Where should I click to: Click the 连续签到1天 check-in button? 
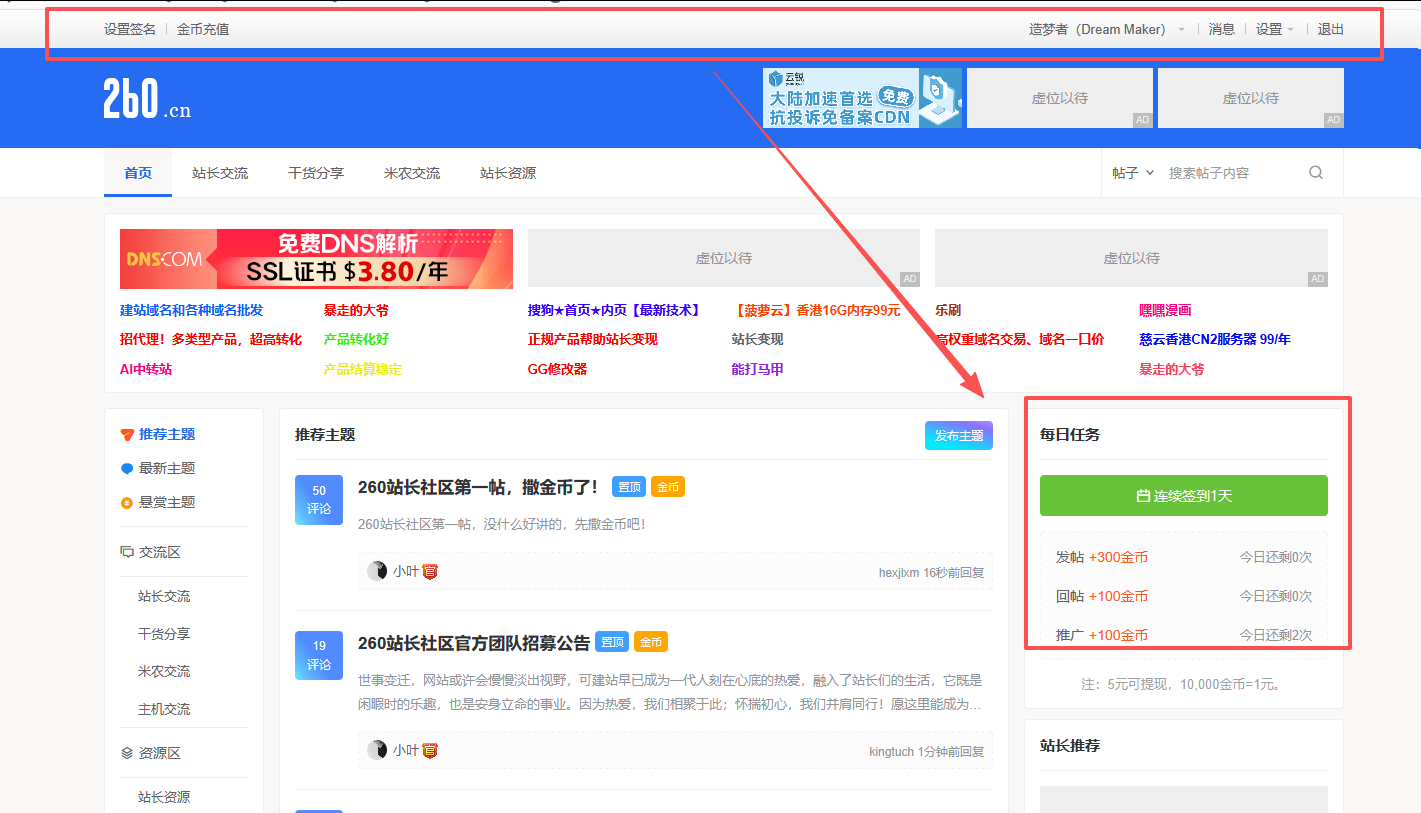click(1184, 496)
